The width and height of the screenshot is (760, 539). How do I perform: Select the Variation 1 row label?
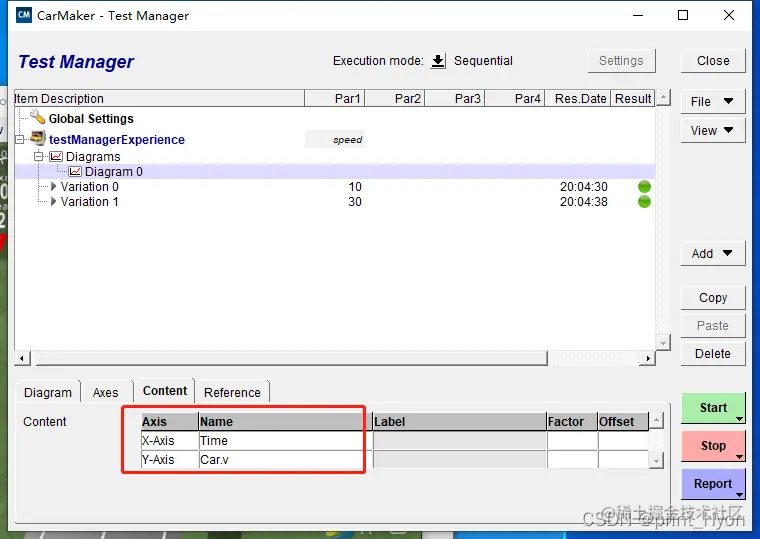coord(90,202)
